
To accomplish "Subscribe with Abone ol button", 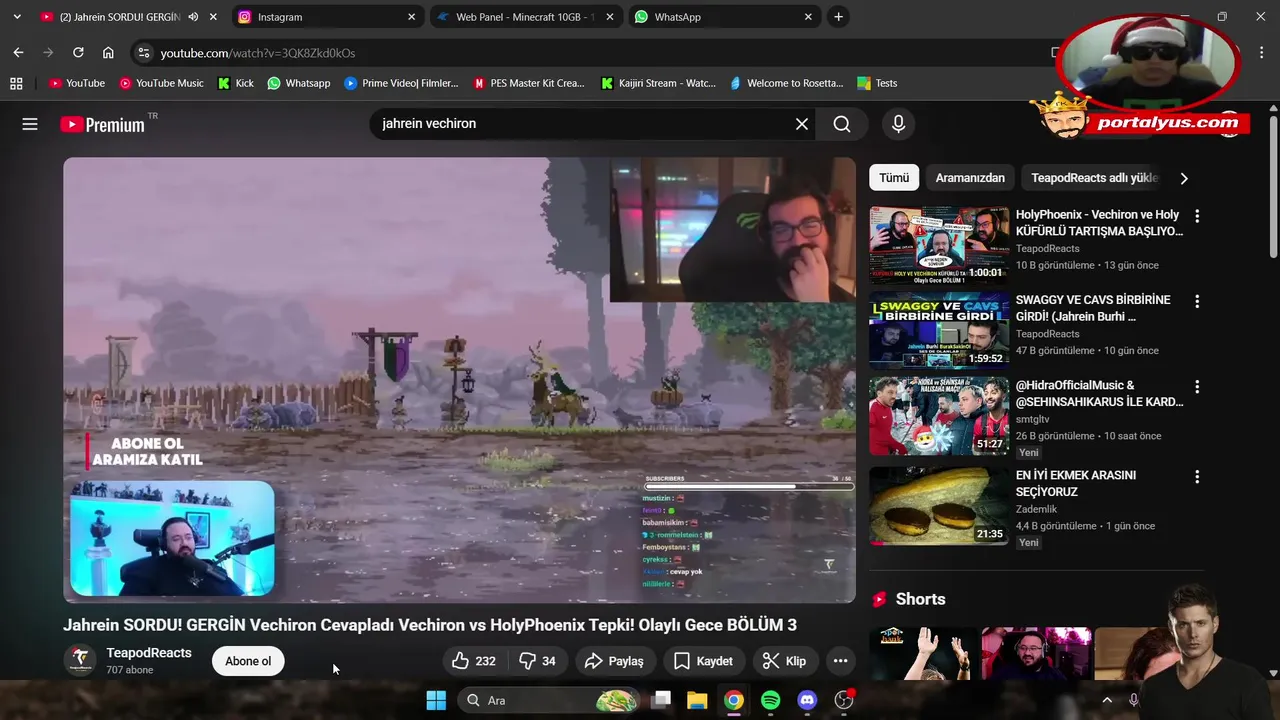I will pyautogui.click(x=248, y=661).
